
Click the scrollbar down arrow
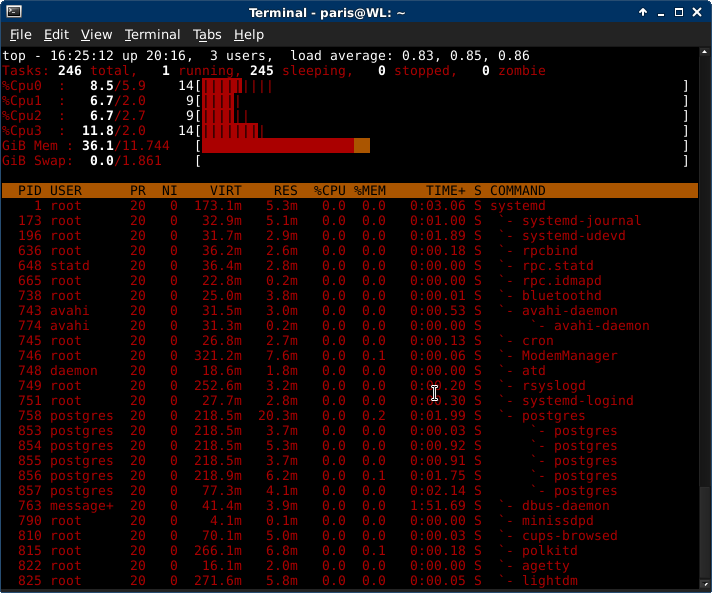705,584
